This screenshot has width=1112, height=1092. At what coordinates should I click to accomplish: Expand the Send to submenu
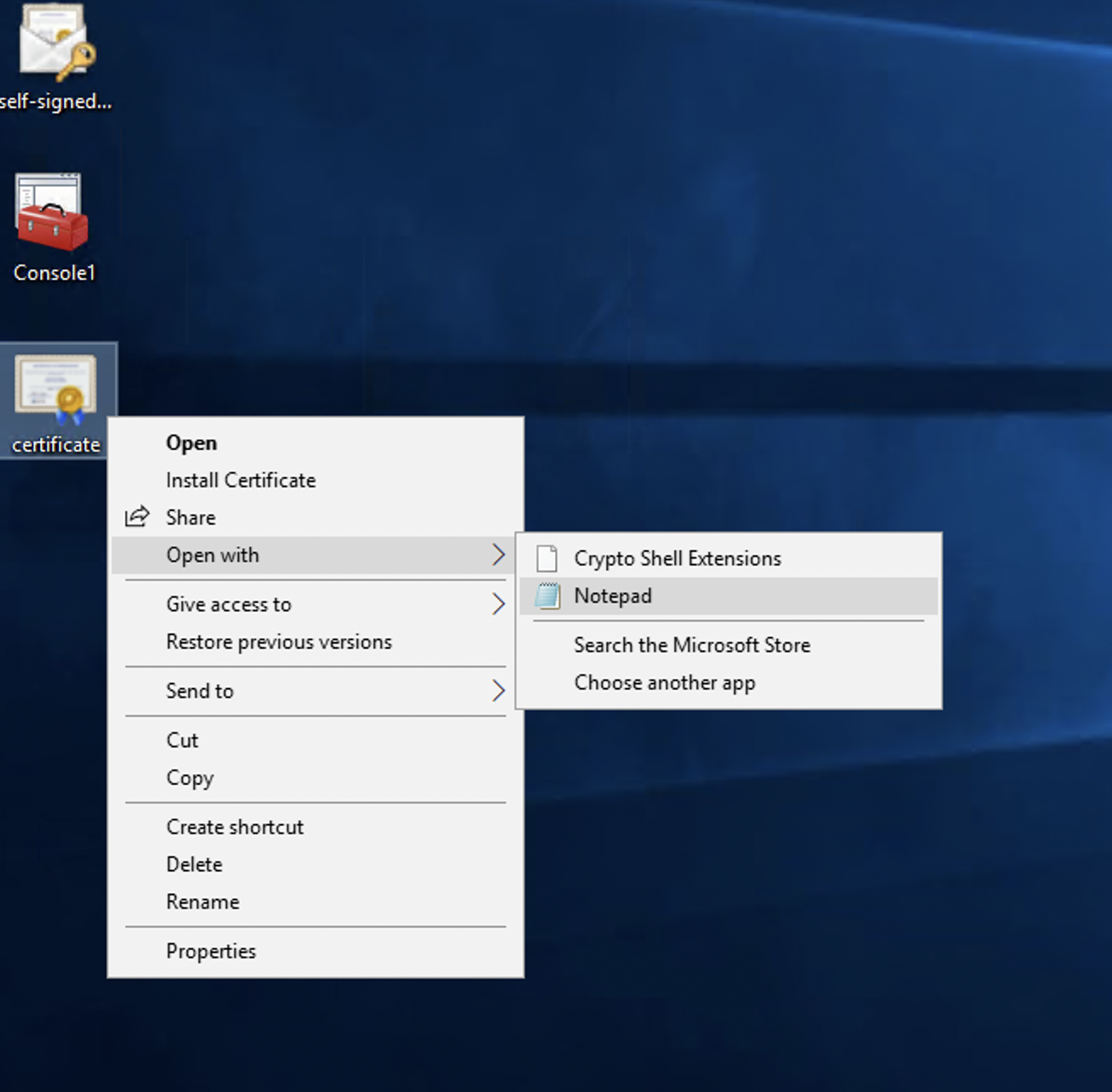click(x=499, y=691)
